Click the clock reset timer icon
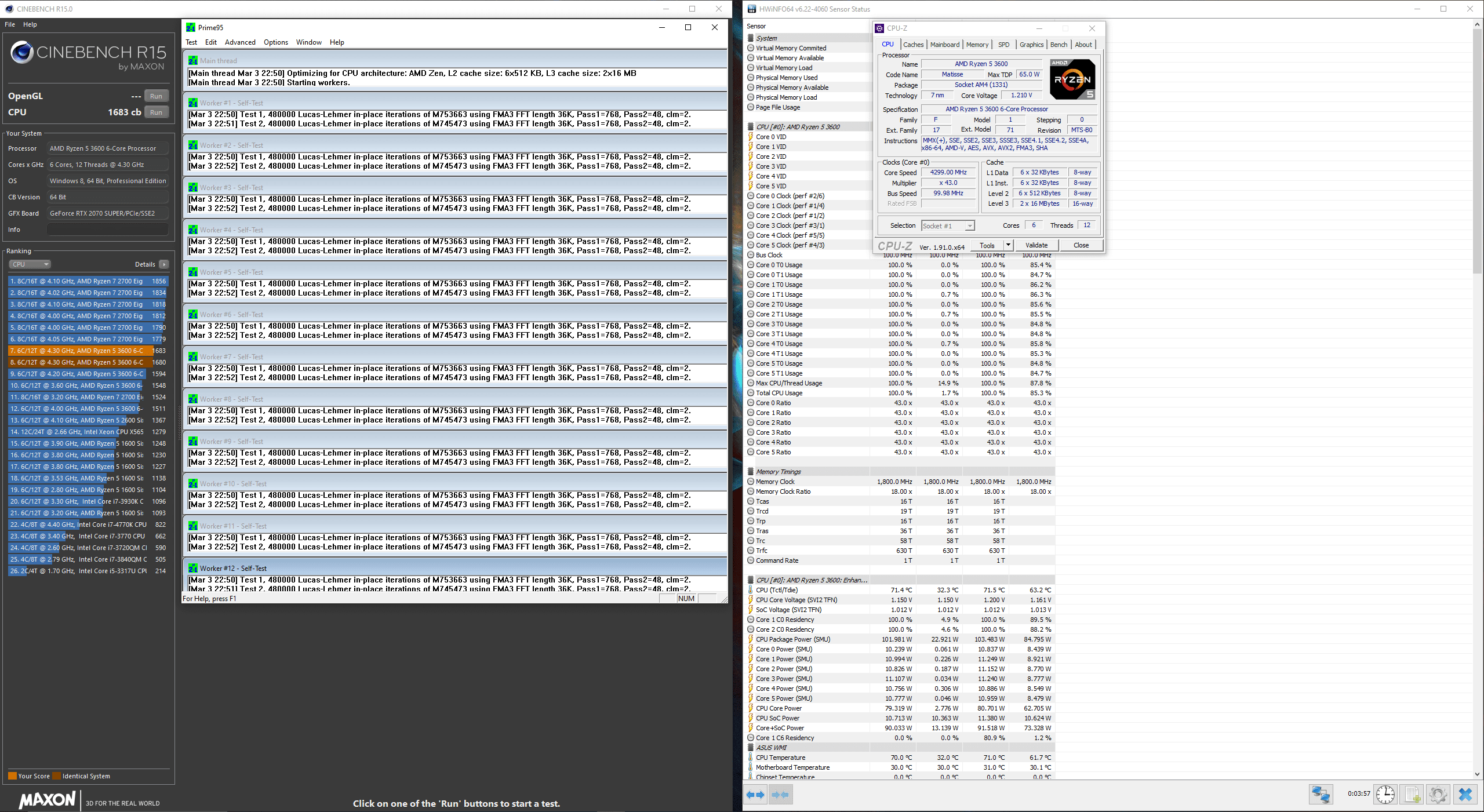Image resolution: width=1484 pixels, height=812 pixels. pos(1385,794)
